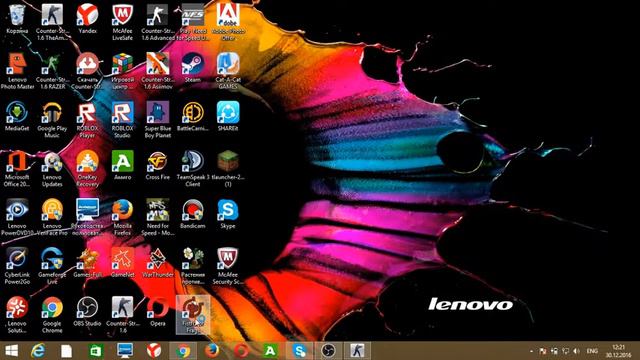Open the Lenovo Soluti... desktop shortcut
The width and height of the screenshot is (640, 360).
coord(17,315)
